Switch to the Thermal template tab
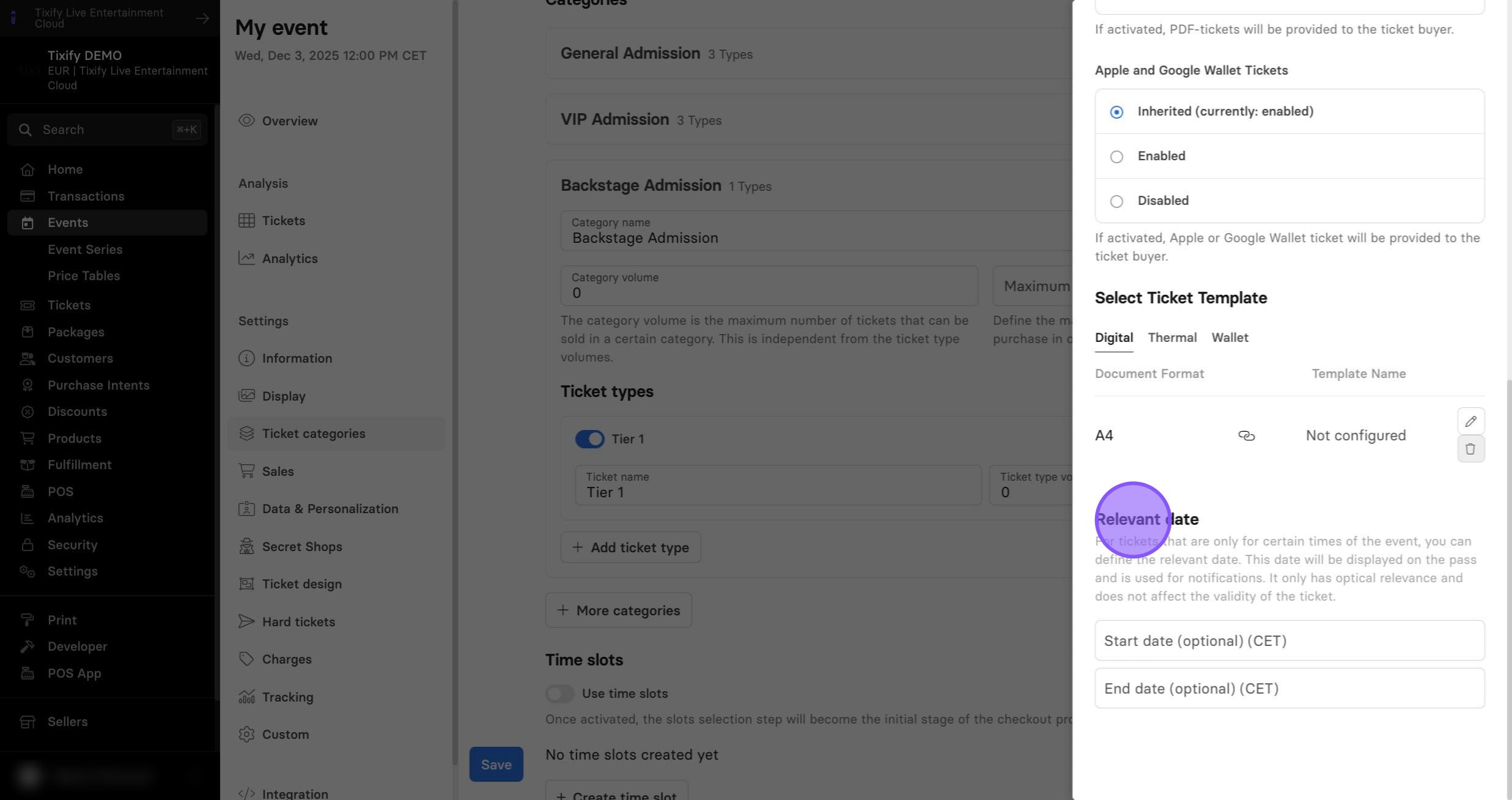 click(1172, 338)
